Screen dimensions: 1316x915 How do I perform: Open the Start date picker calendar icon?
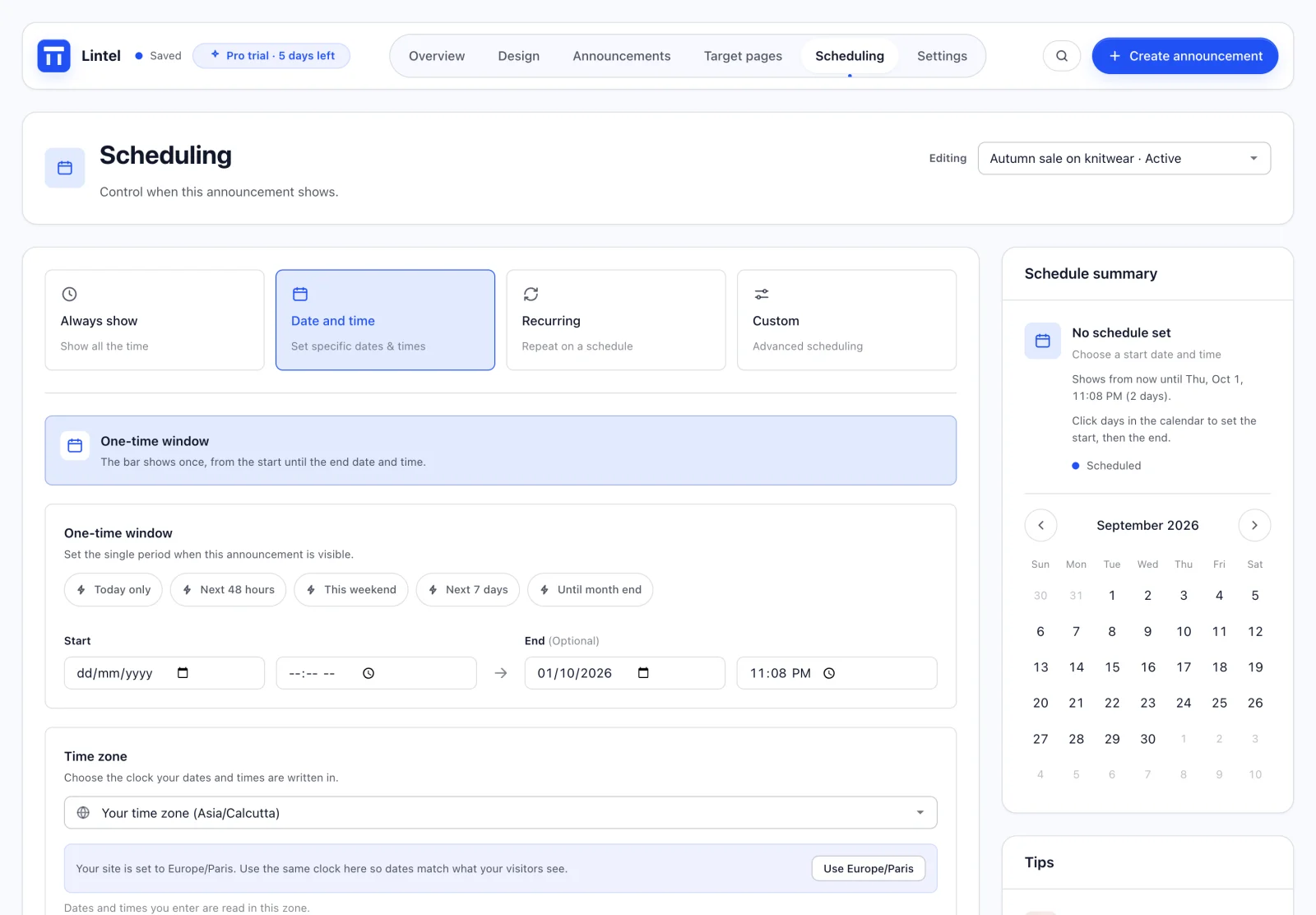click(x=183, y=673)
